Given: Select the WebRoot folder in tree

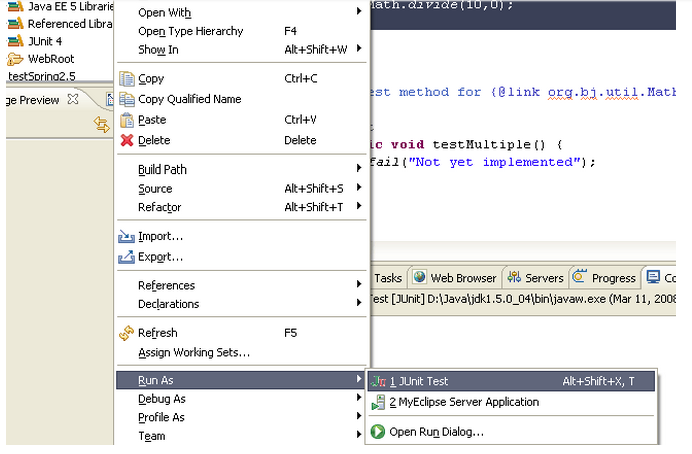Looking at the screenshot, I should tap(50, 59).
